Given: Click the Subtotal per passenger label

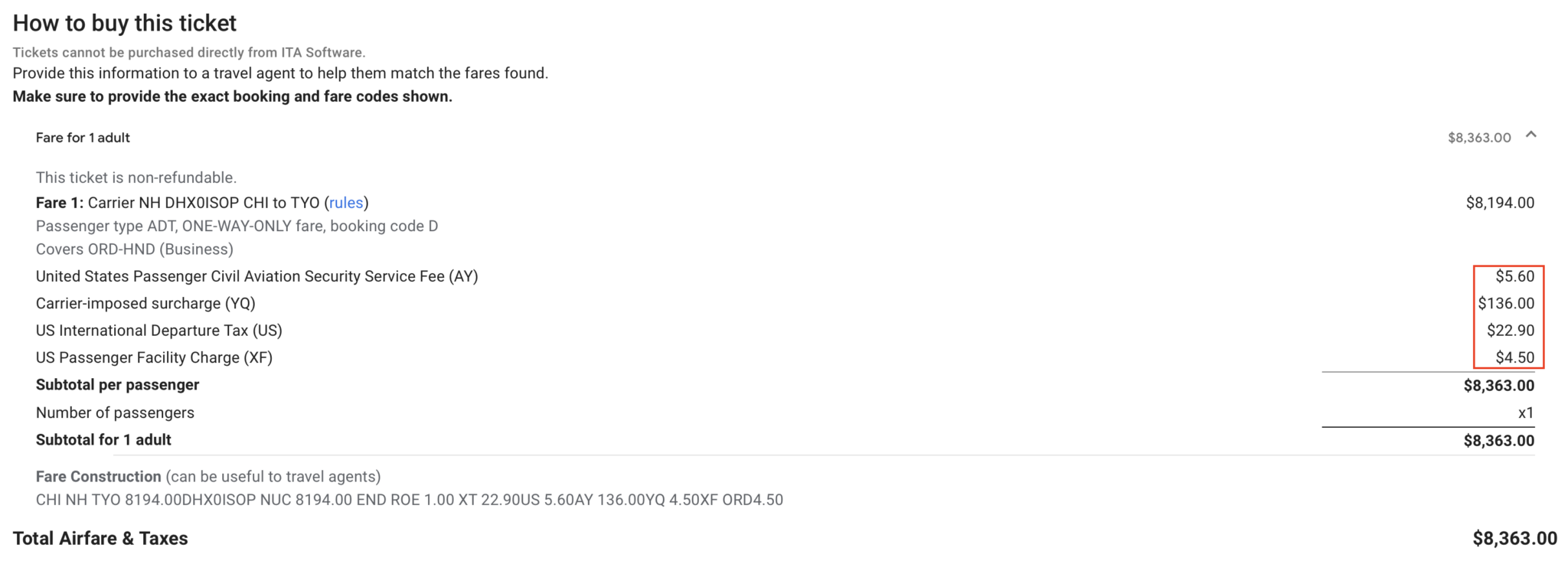Looking at the screenshot, I should point(117,385).
